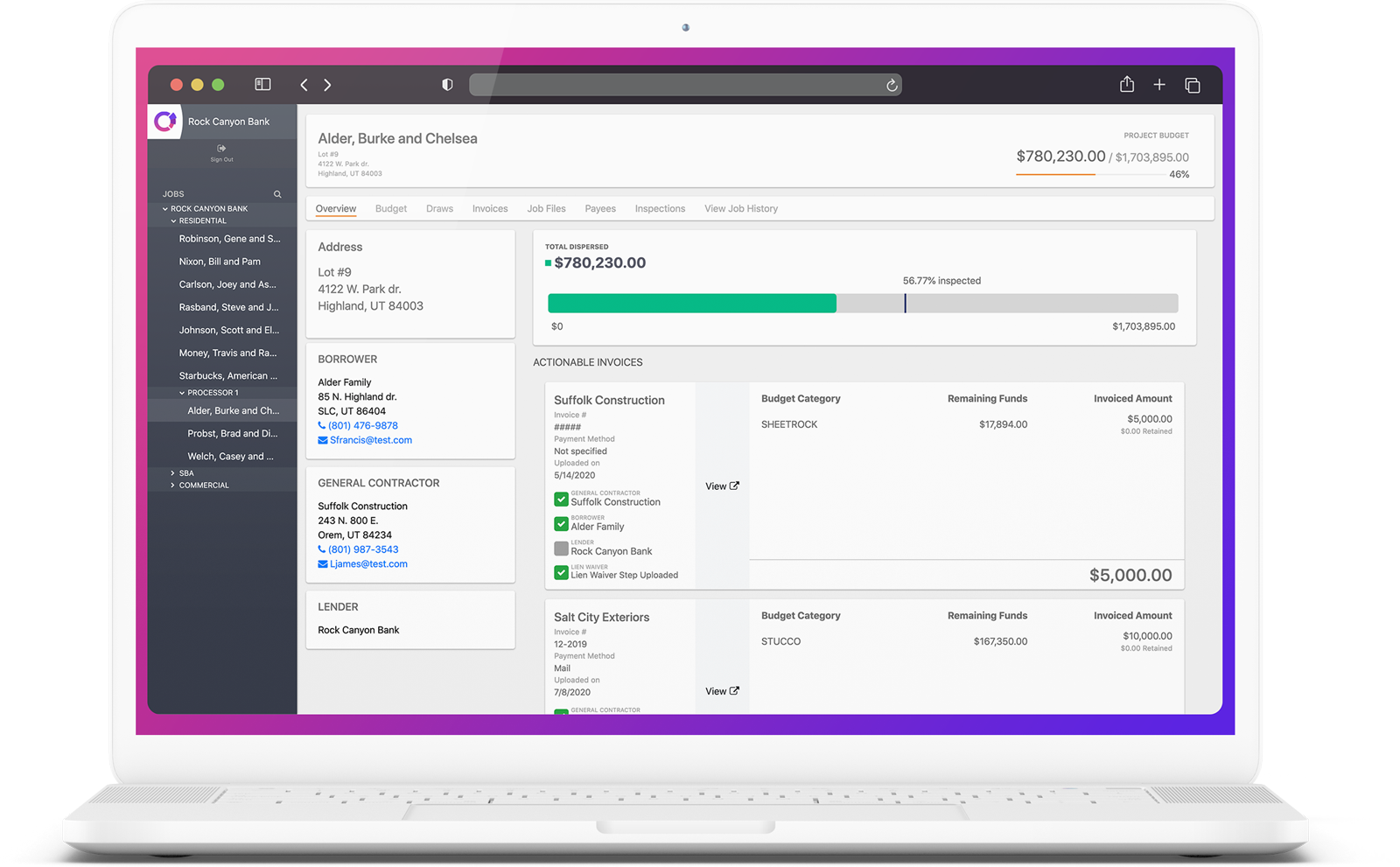This screenshot has height=867, width=1400.
Task: Expand the COMMERCIAL section
Action: [x=173, y=486]
